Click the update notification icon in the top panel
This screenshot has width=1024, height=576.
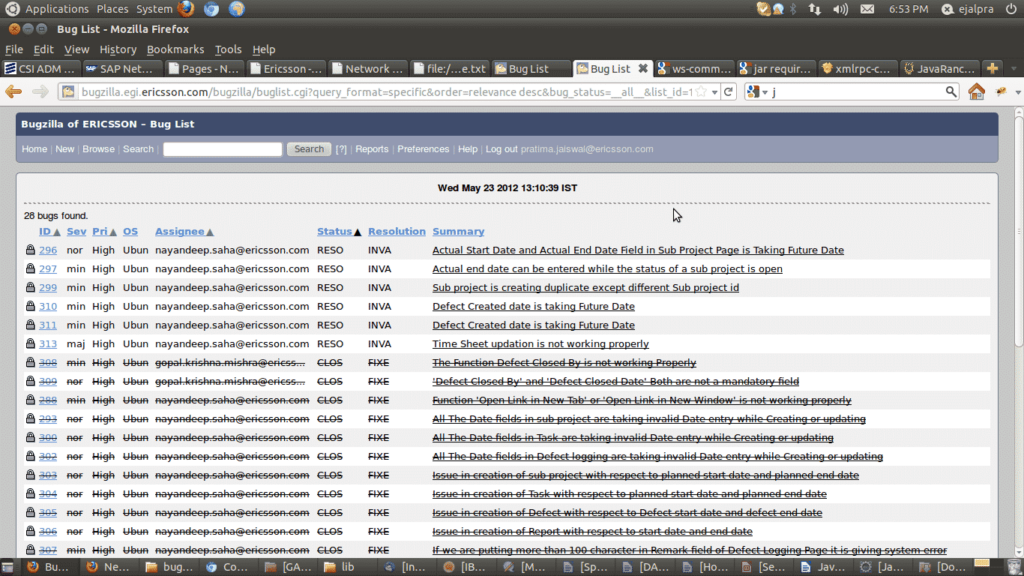763,9
